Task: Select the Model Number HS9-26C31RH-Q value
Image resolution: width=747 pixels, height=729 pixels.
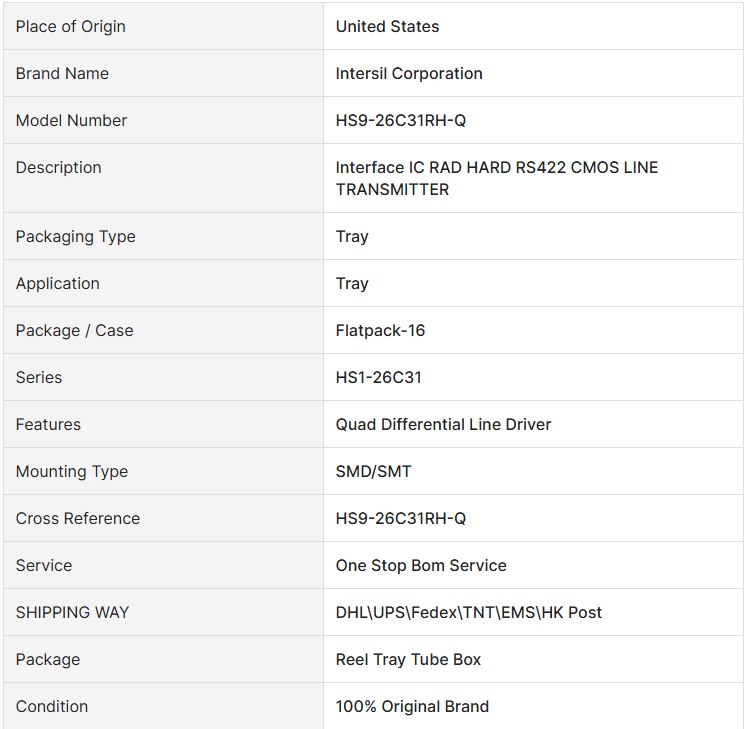Action: pos(401,121)
